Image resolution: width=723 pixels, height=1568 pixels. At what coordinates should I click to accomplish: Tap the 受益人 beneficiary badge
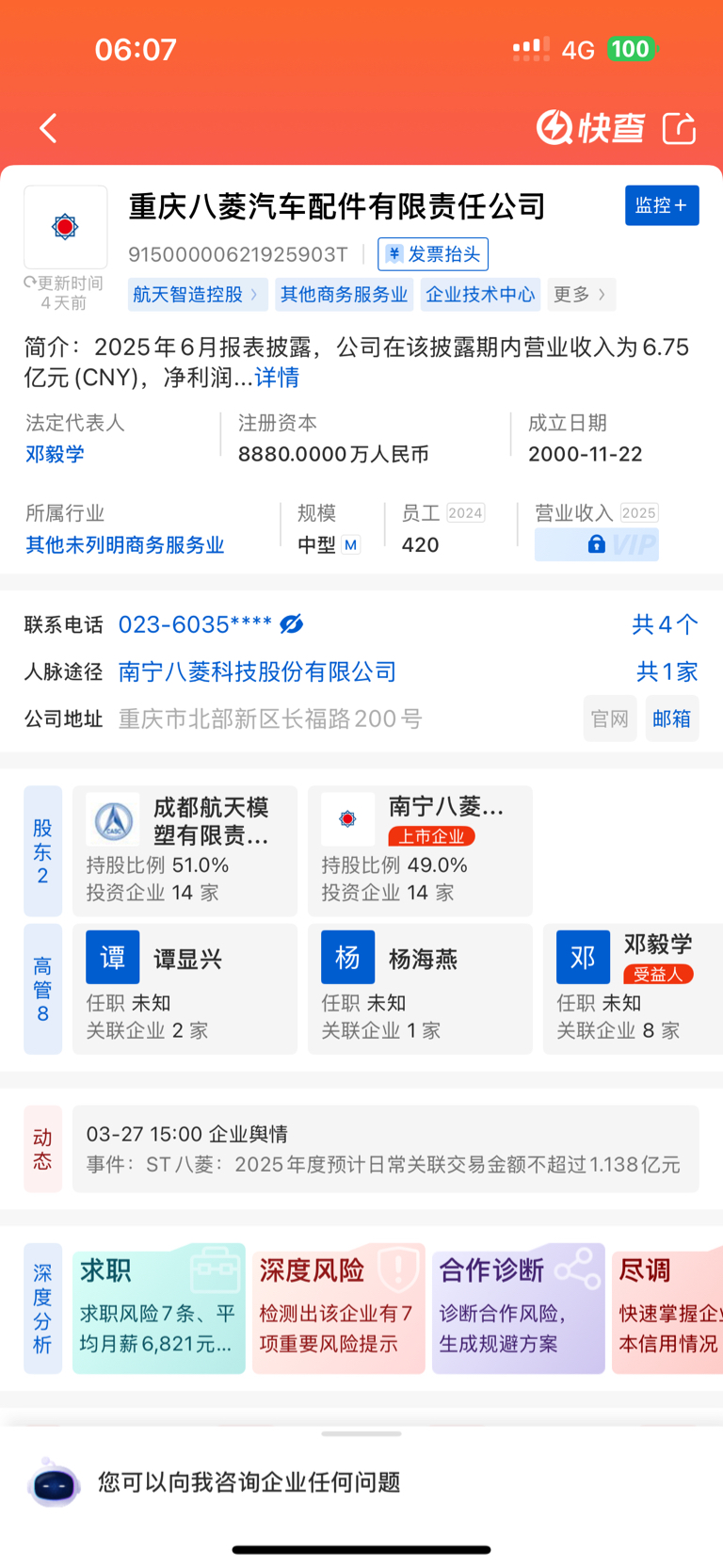[x=659, y=975]
